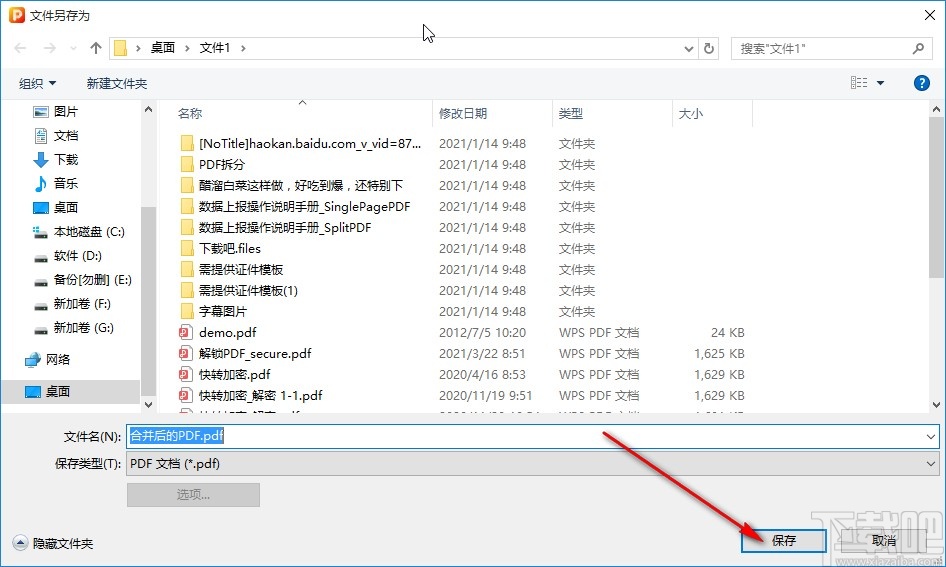Image resolution: width=946 pixels, height=567 pixels.
Task: Go up one folder level
Action: 95,48
